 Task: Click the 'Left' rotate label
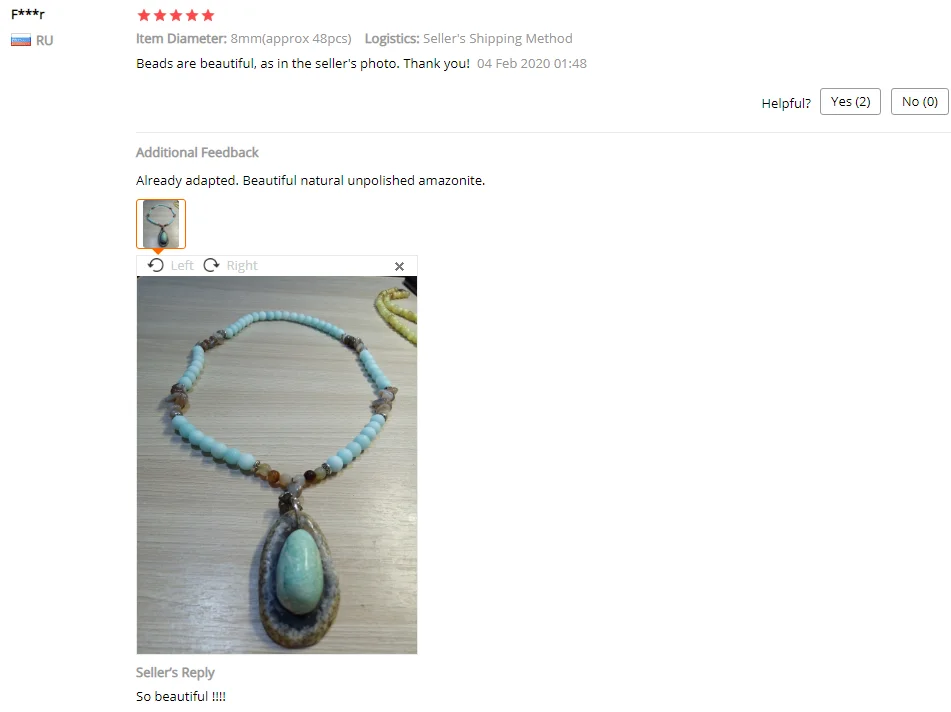pos(182,266)
